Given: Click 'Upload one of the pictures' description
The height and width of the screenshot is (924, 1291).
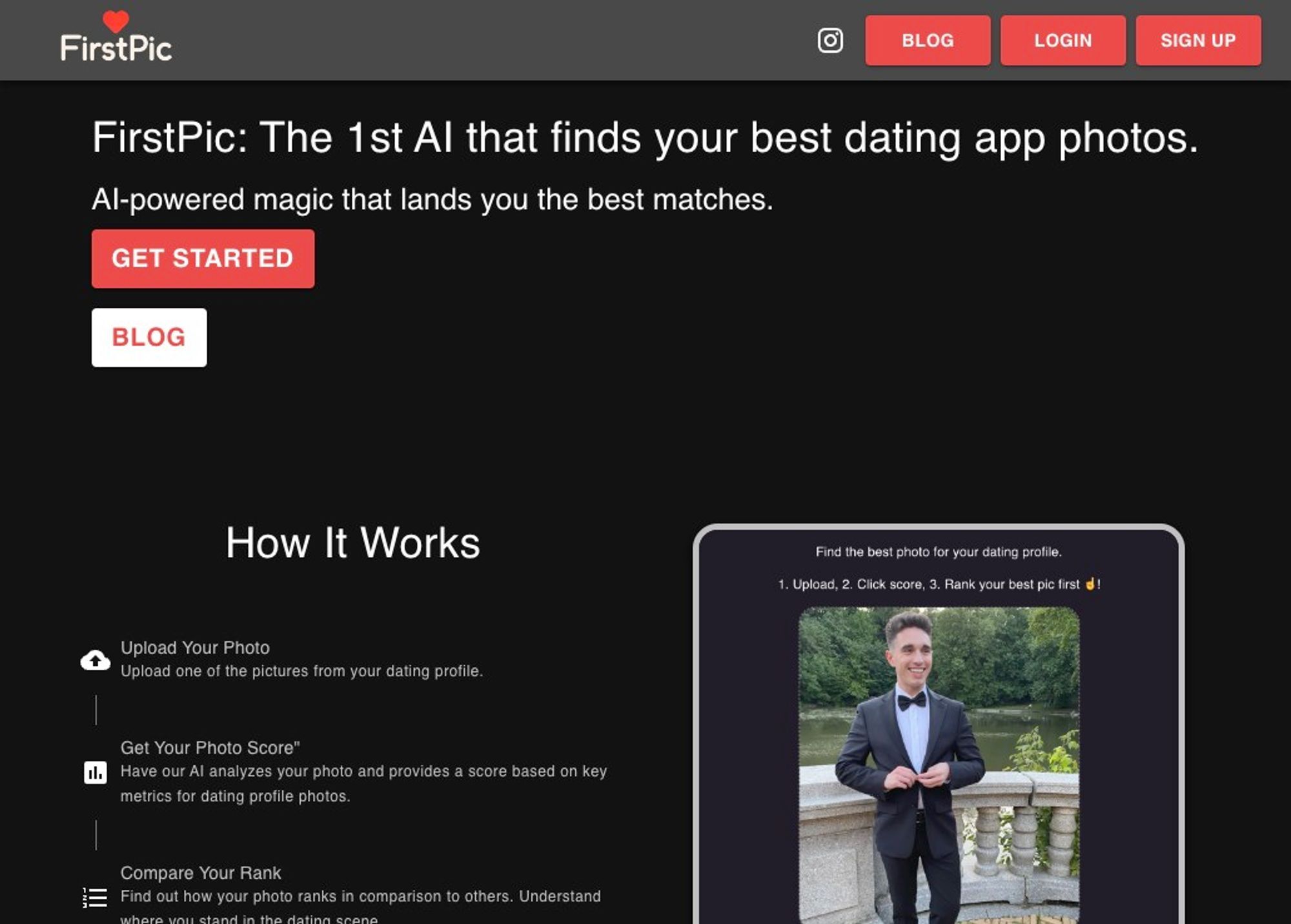Looking at the screenshot, I should click(x=301, y=671).
